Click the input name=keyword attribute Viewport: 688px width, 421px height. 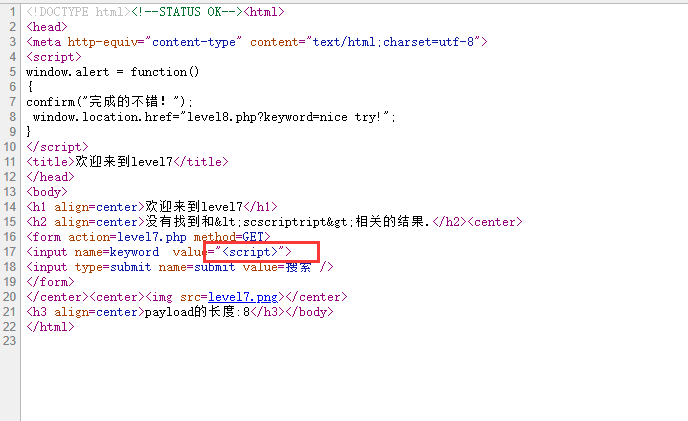(x=117, y=252)
